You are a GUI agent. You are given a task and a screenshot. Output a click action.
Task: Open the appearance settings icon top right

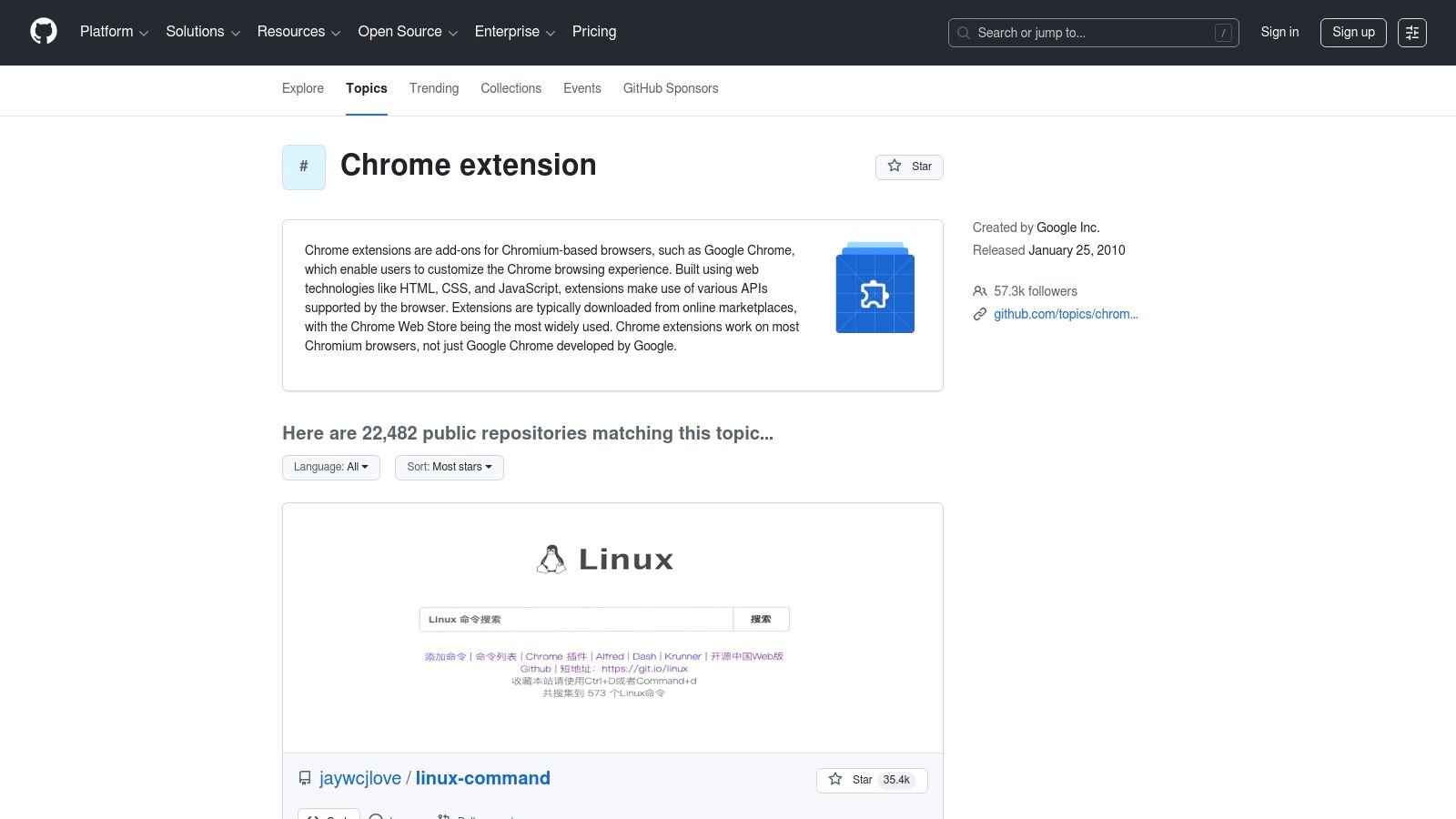(x=1412, y=32)
